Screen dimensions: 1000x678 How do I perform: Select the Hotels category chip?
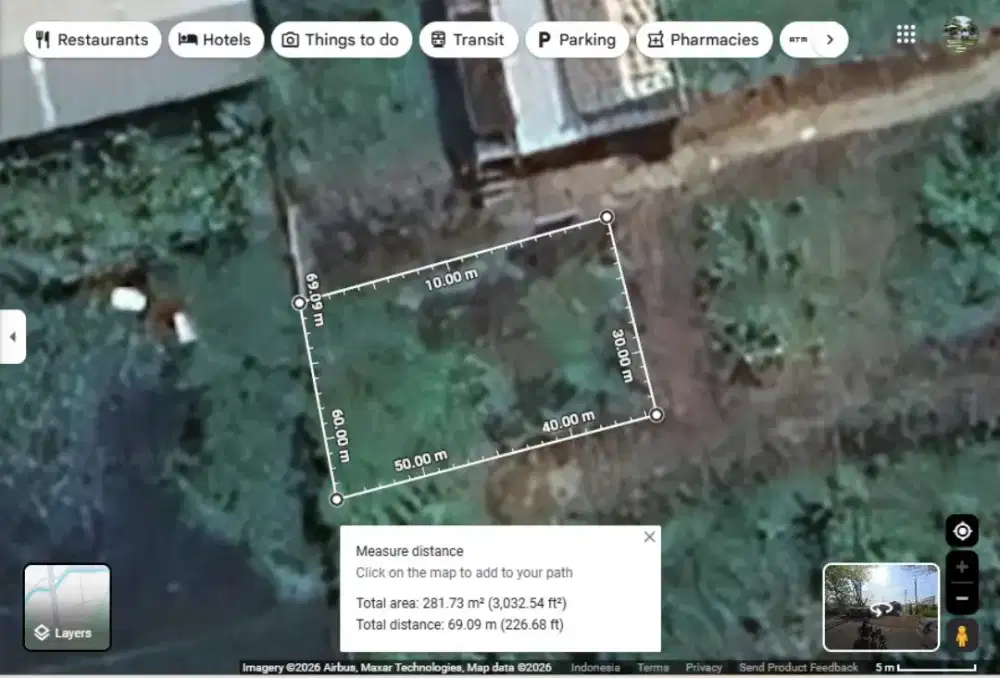coord(216,40)
